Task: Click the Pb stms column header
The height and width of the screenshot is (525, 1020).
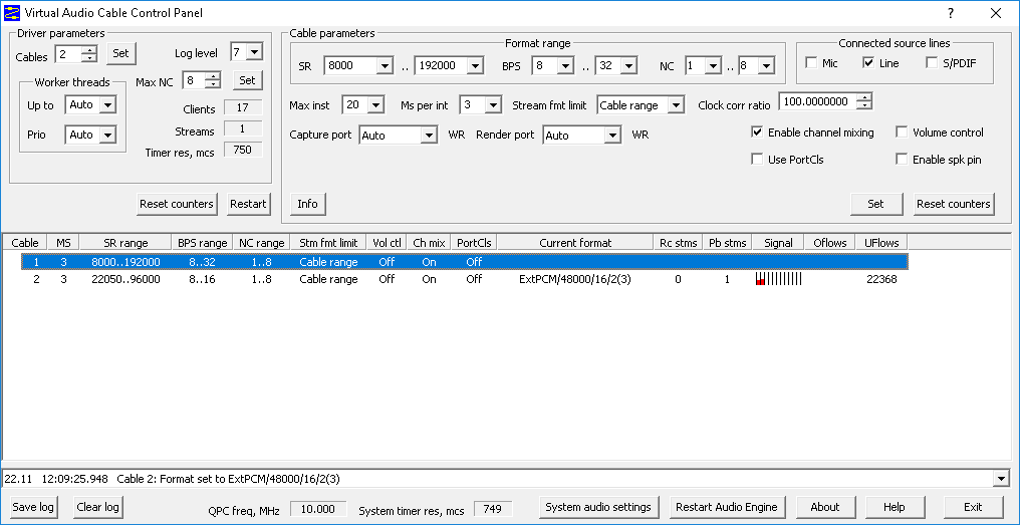Action: [727, 243]
